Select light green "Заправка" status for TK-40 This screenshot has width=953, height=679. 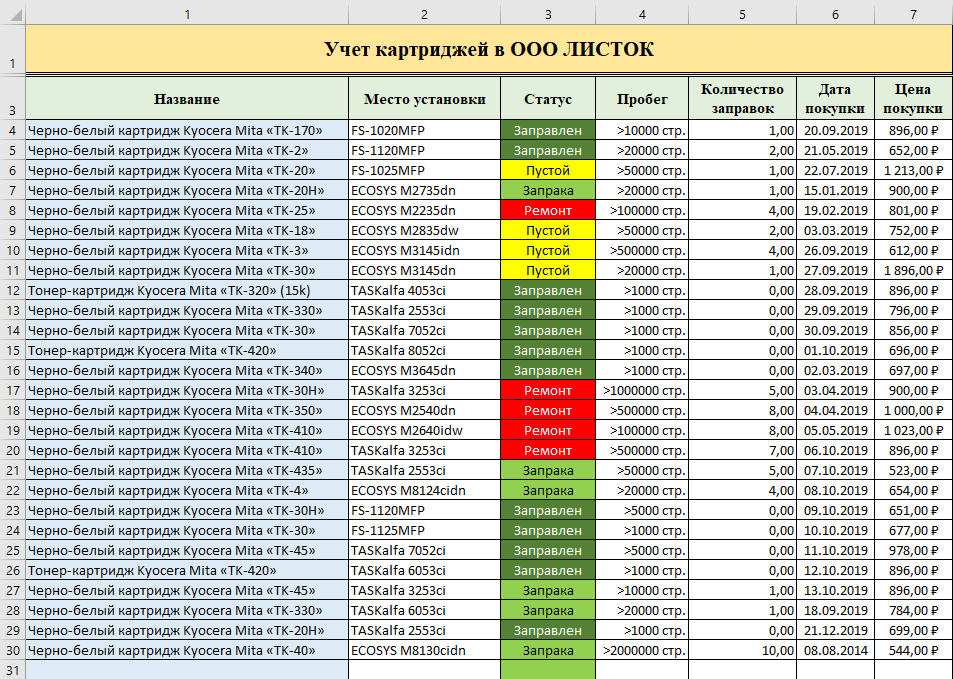click(x=548, y=650)
